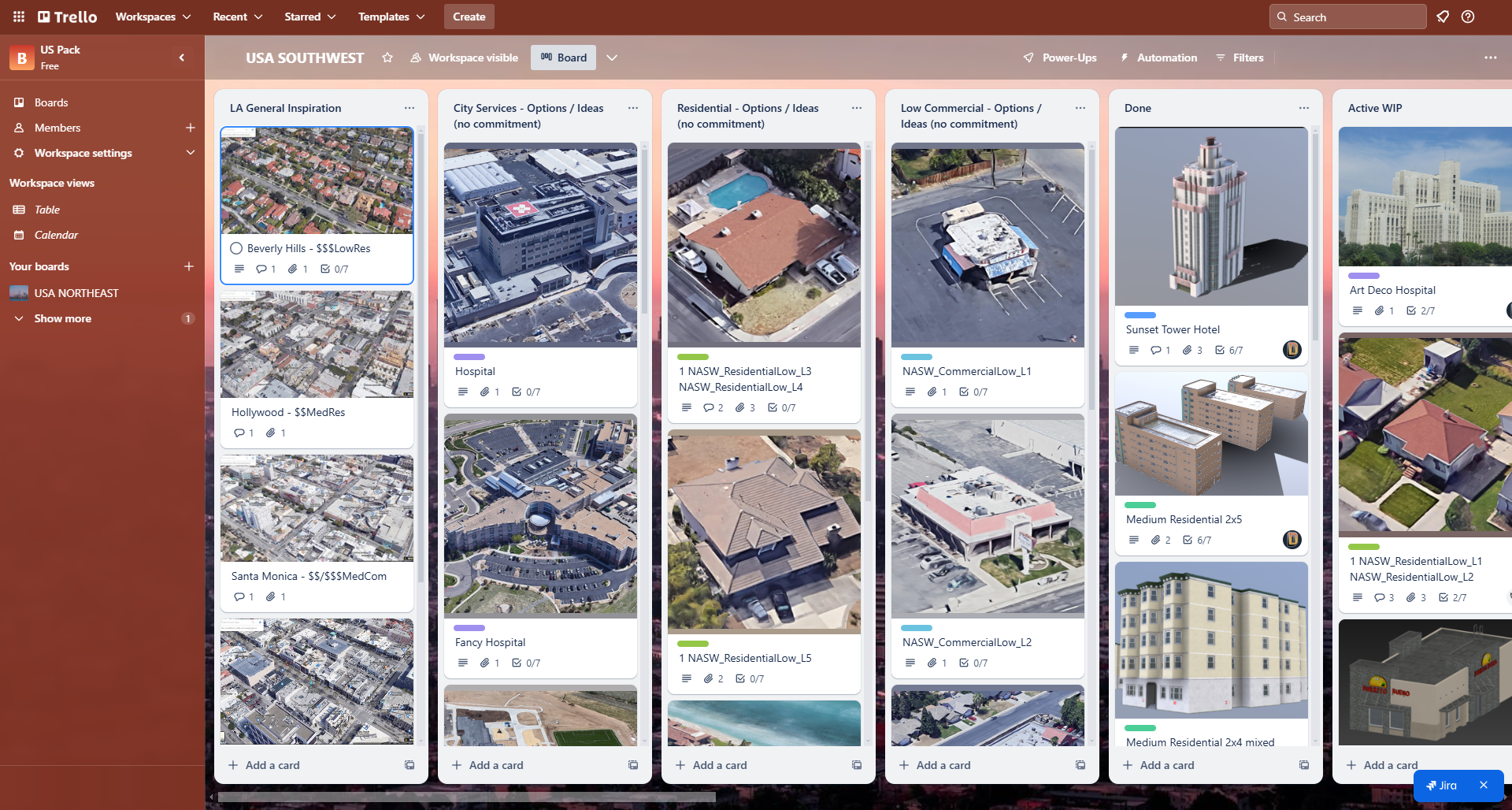1512x810 pixels.
Task: Expand the Workspaces dropdown
Action: coord(153,17)
